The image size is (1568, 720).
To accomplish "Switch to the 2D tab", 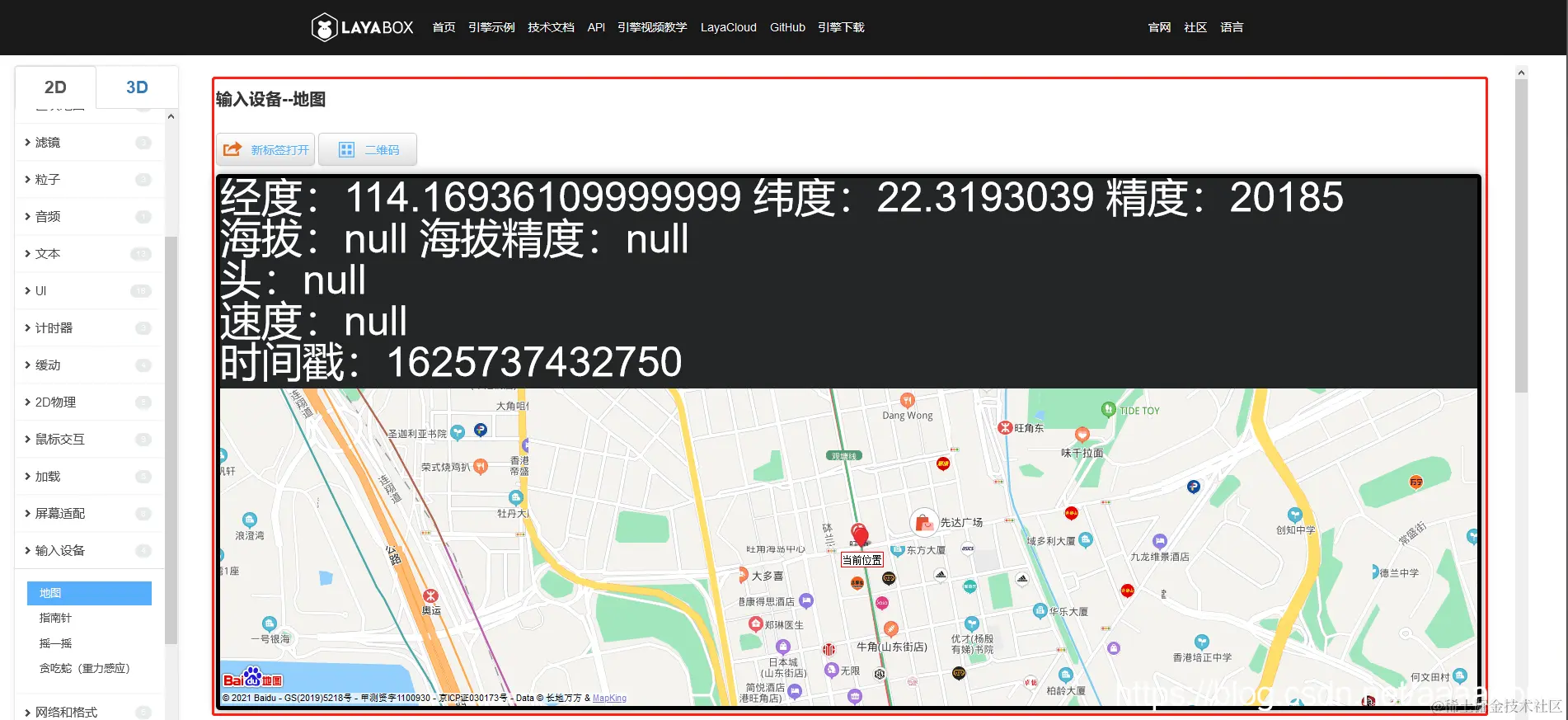I will click(55, 87).
